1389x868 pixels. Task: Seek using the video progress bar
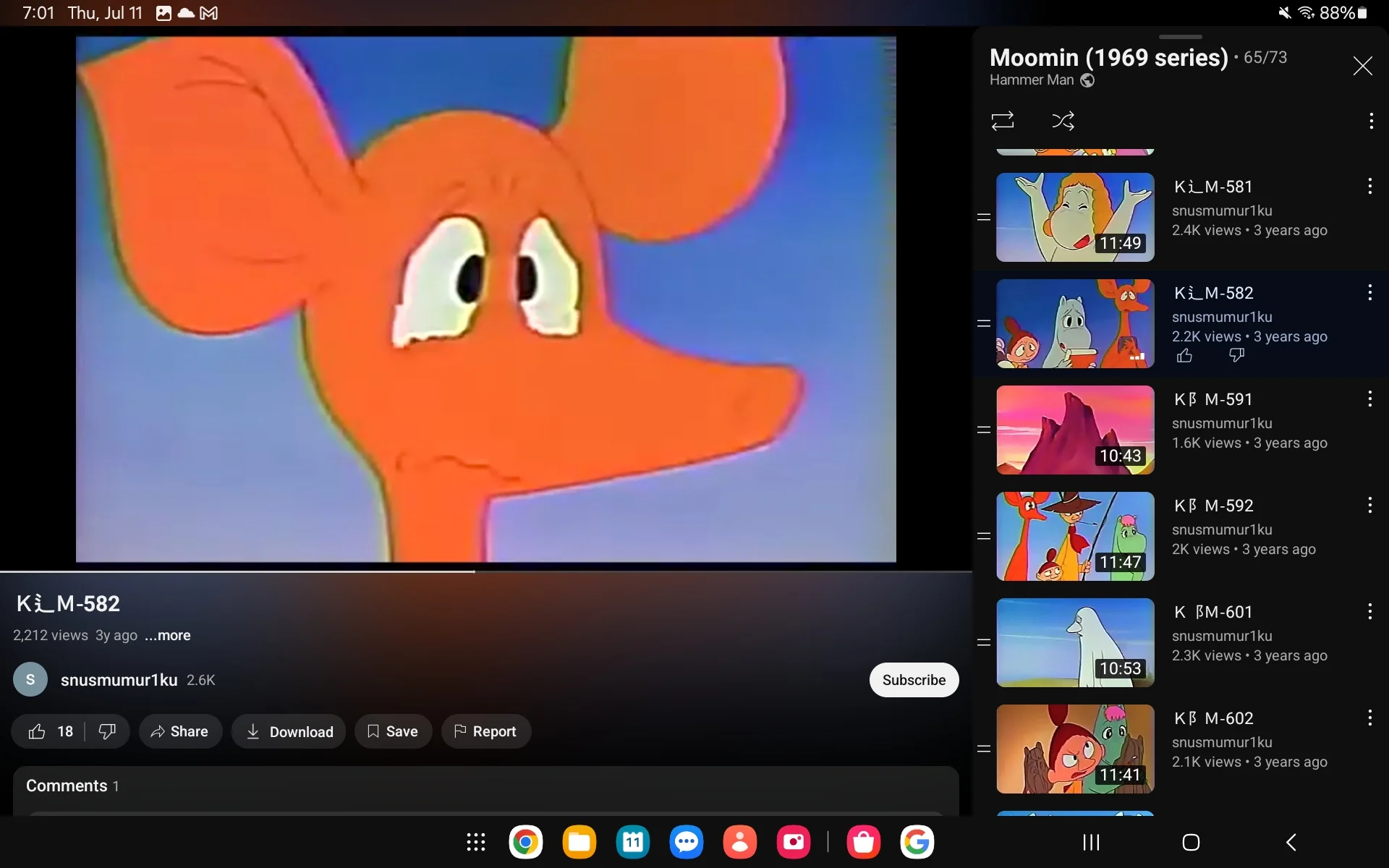point(486,571)
